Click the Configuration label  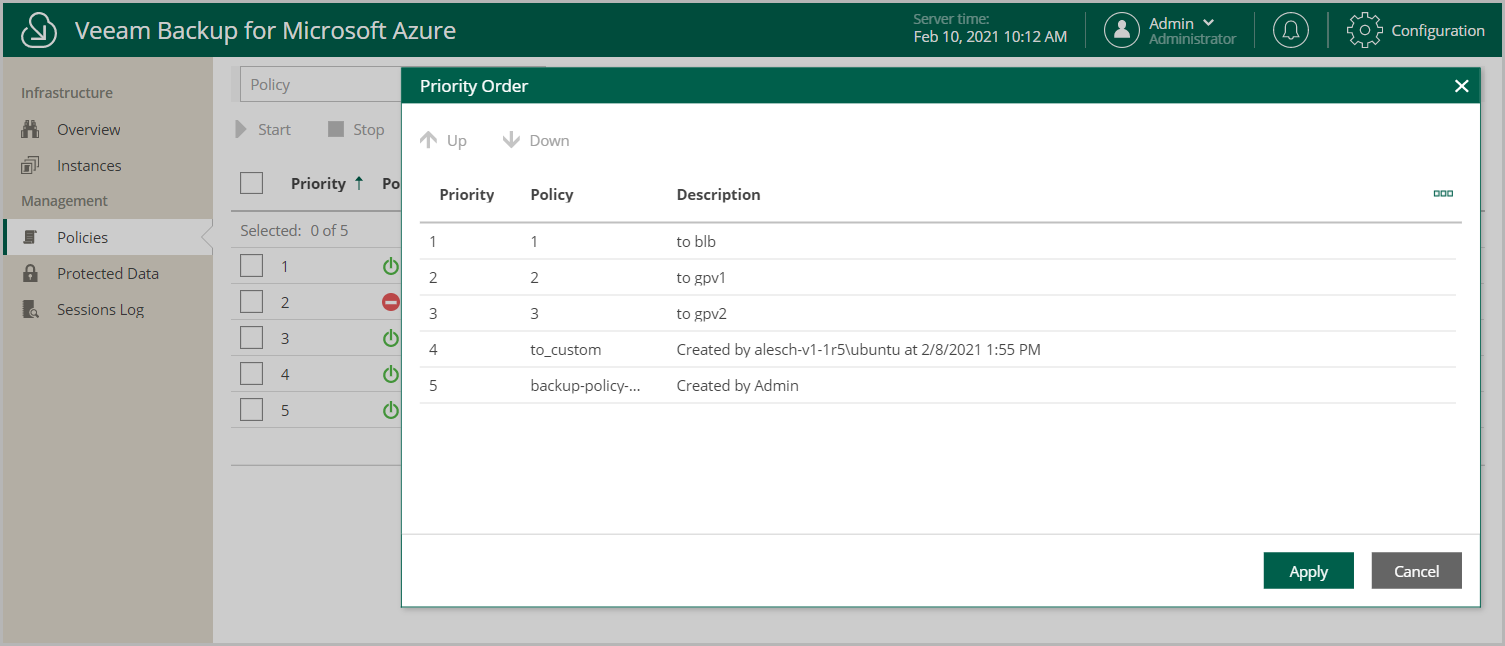pos(1438,30)
